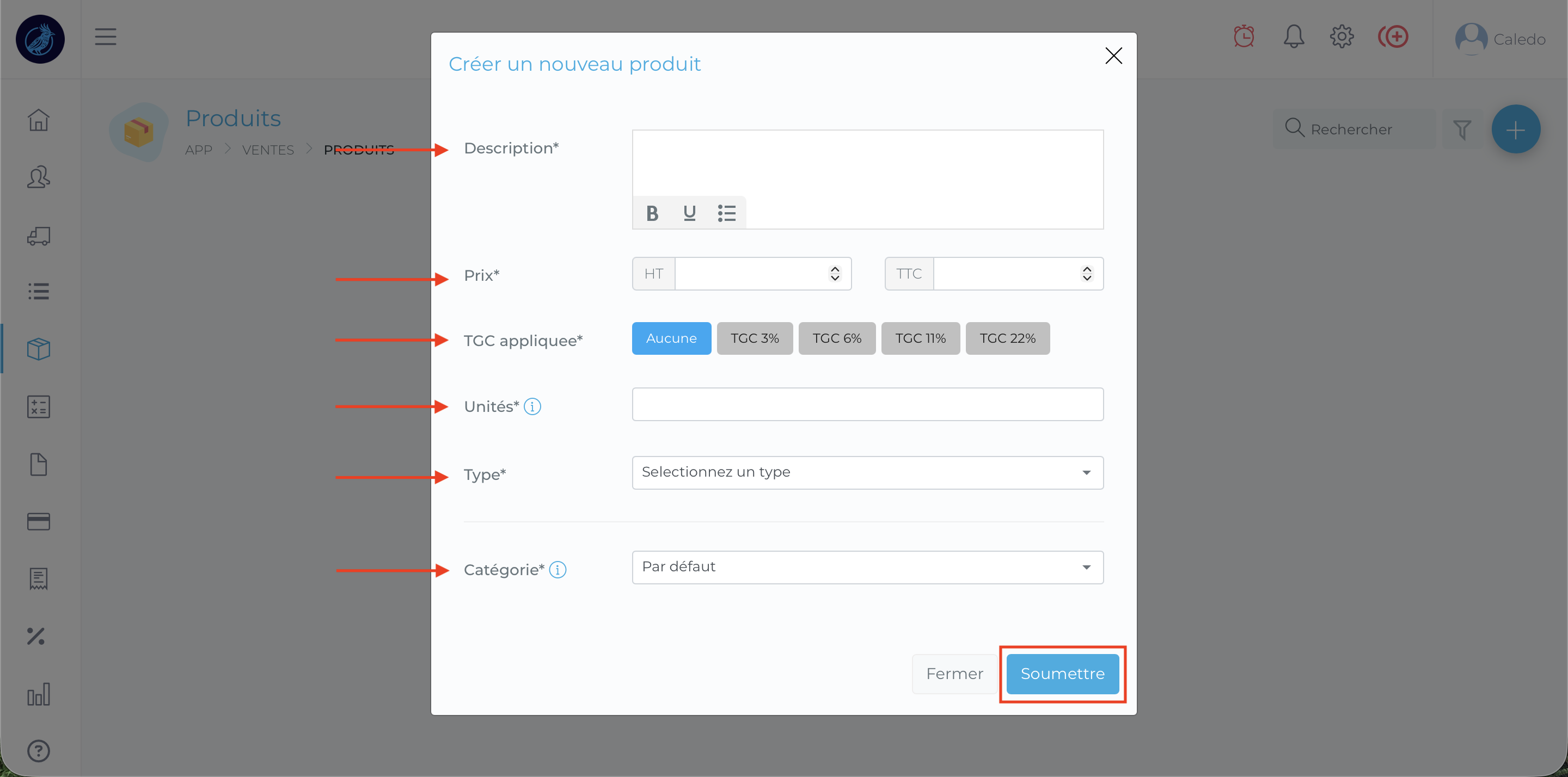Open the settings gear icon
Screen dimensions: 1568x777
1342,37
